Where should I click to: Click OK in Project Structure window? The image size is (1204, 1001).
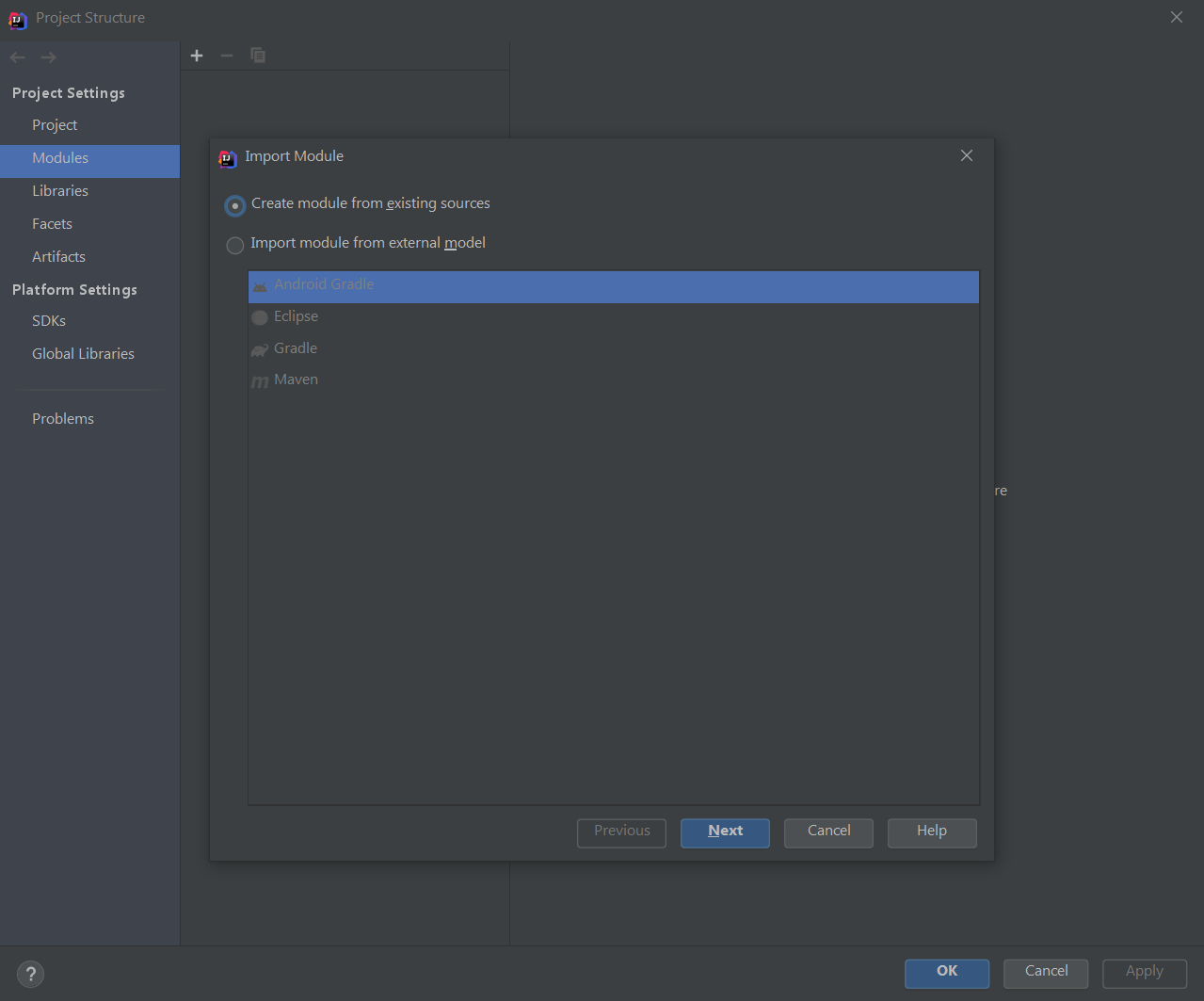point(947,973)
